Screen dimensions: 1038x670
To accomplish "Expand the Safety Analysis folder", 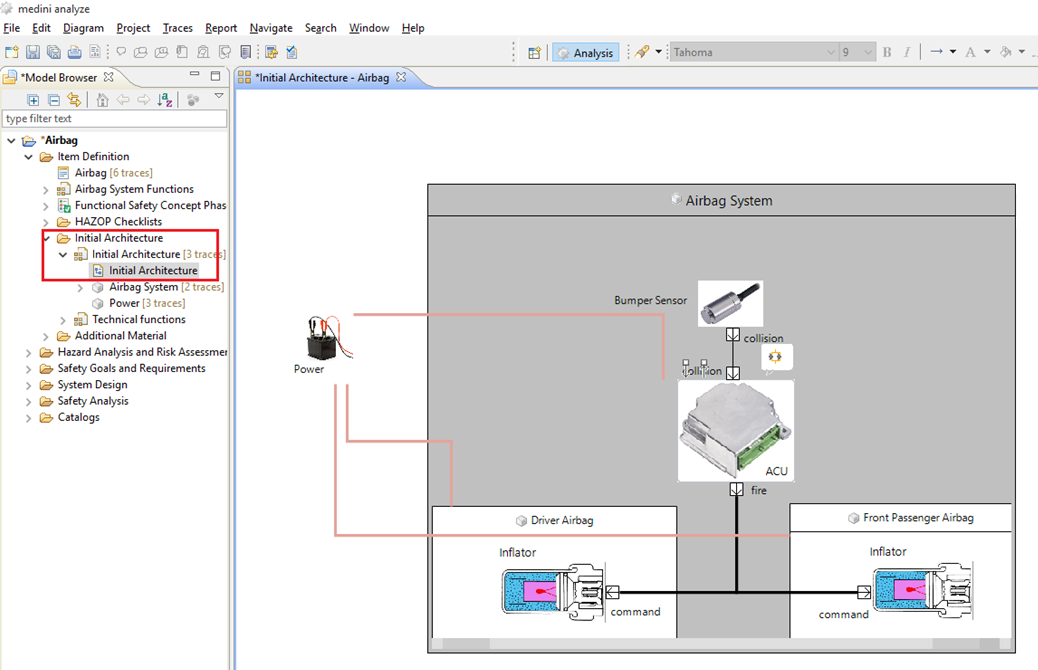I will tap(28, 401).
